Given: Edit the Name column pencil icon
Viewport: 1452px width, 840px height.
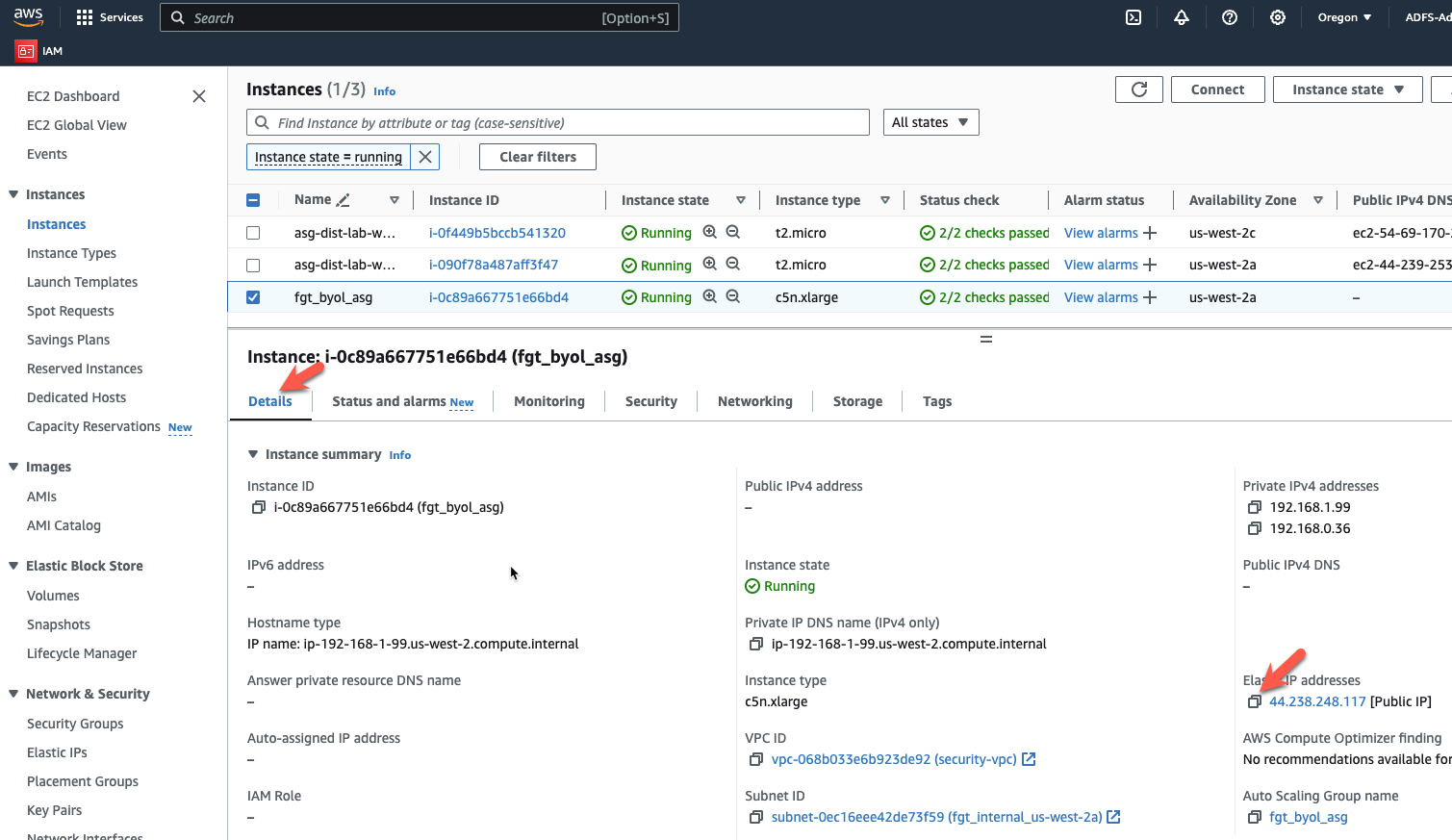Looking at the screenshot, I should [344, 200].
